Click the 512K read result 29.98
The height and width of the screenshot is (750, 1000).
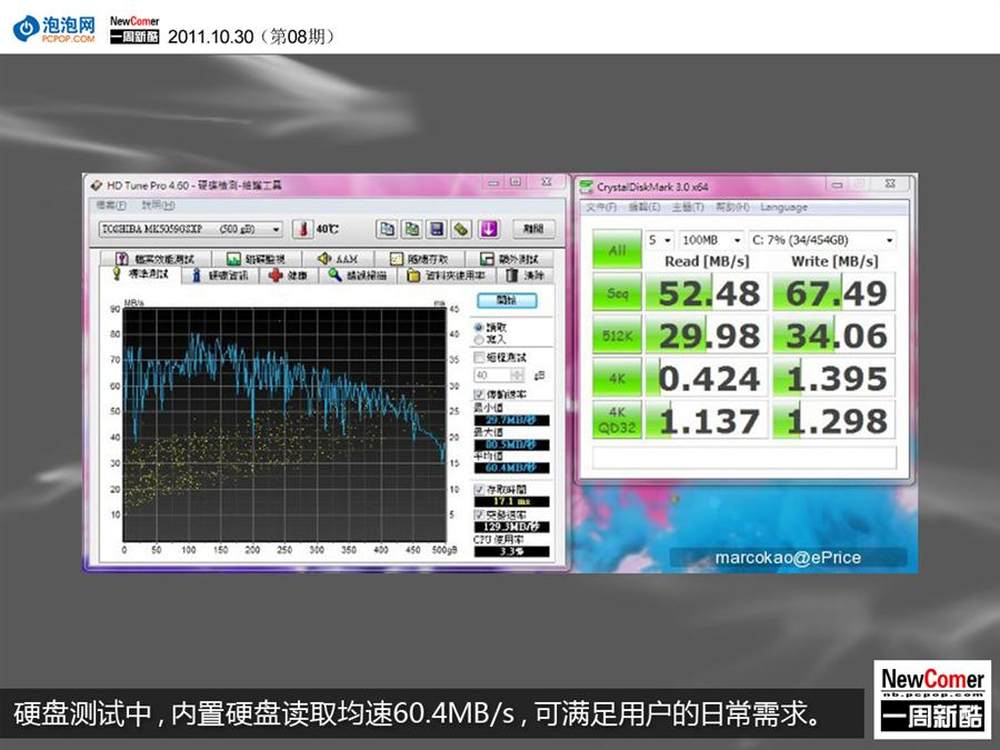(x=707, y=335)
